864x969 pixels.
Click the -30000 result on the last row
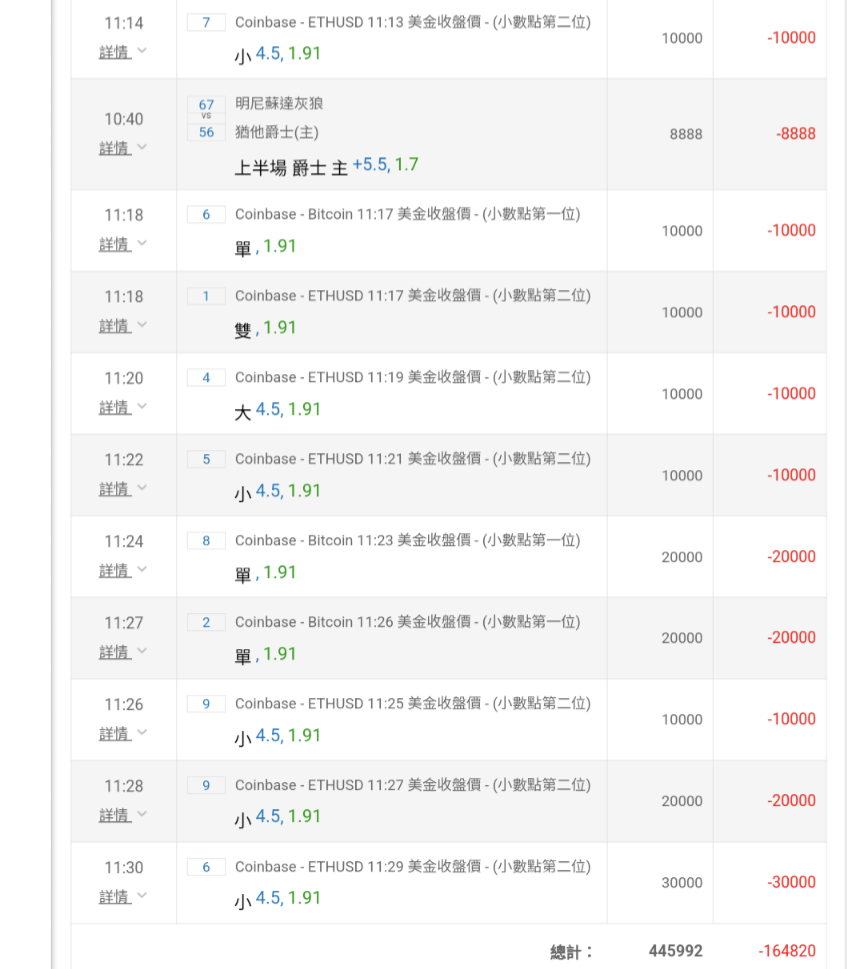[x=791, y=882]
